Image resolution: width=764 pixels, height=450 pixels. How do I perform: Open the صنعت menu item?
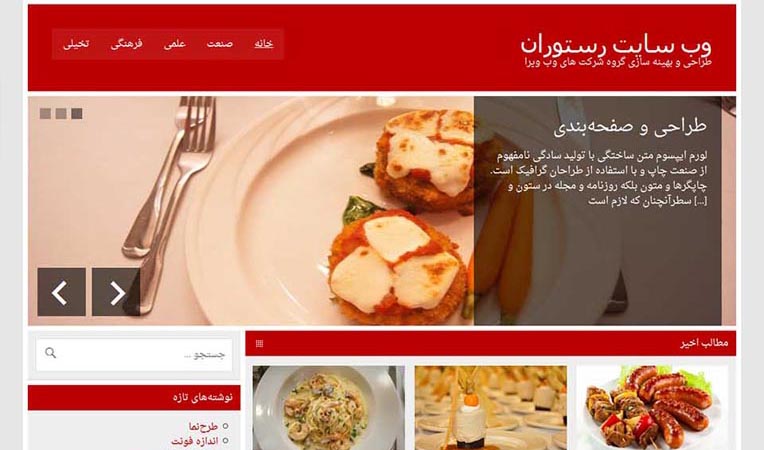[x=220, y=44]
